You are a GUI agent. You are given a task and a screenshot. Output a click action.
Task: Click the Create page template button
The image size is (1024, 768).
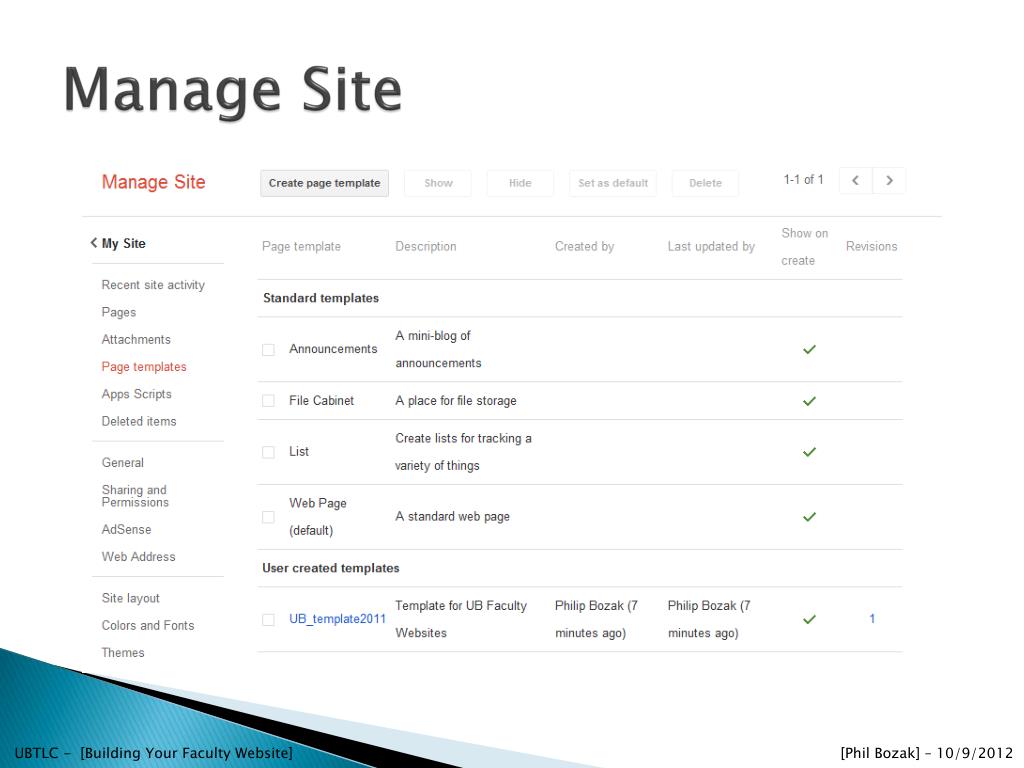tap(325, 184)
